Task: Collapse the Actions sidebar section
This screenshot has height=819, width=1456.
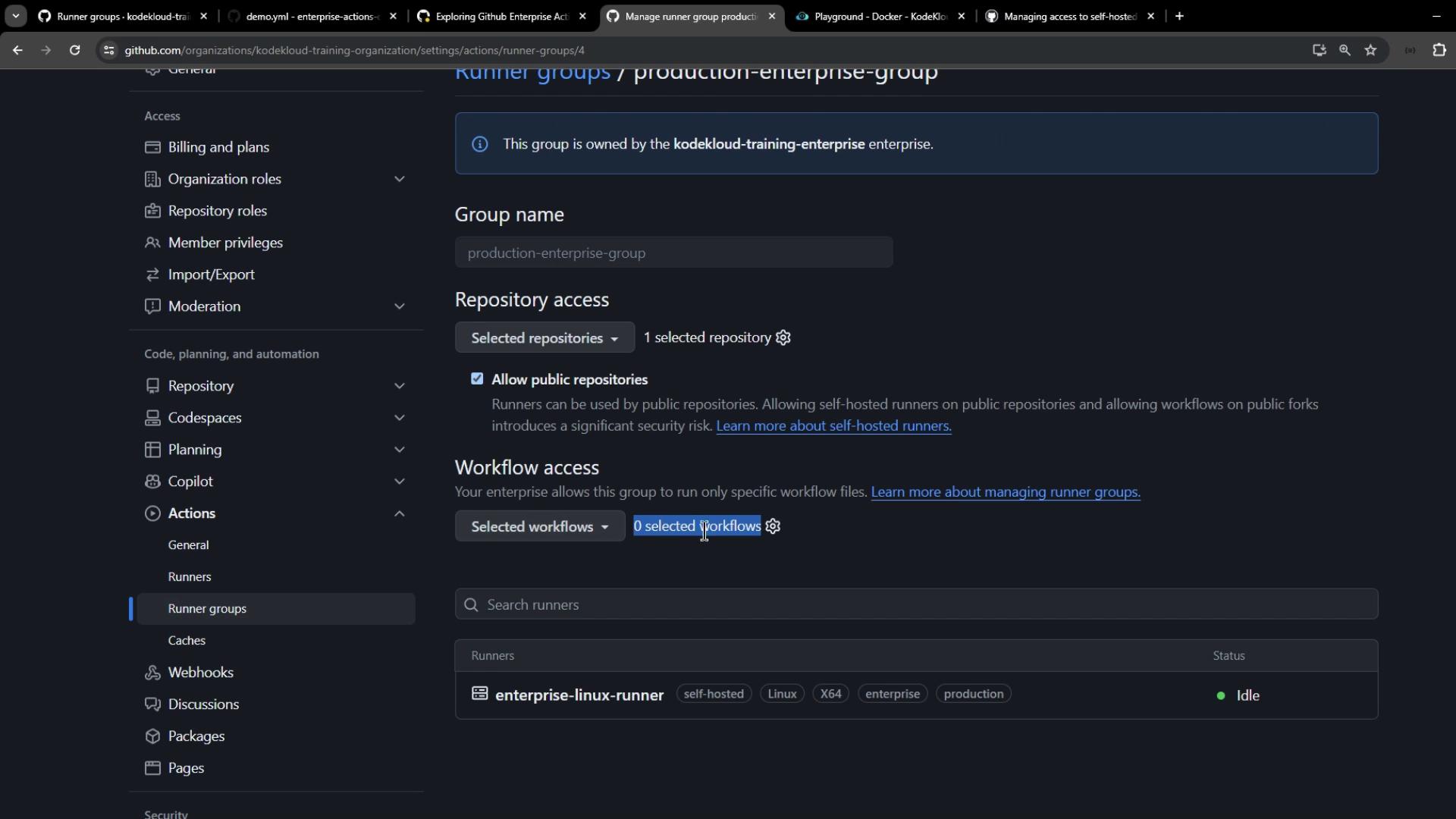Action: pyautogui.click(x=399, y=513)
